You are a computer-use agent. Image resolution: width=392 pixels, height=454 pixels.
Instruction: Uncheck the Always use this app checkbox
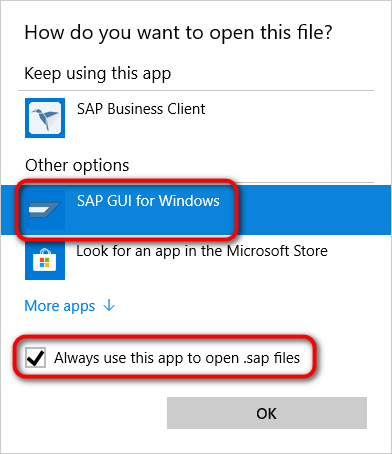35,358
